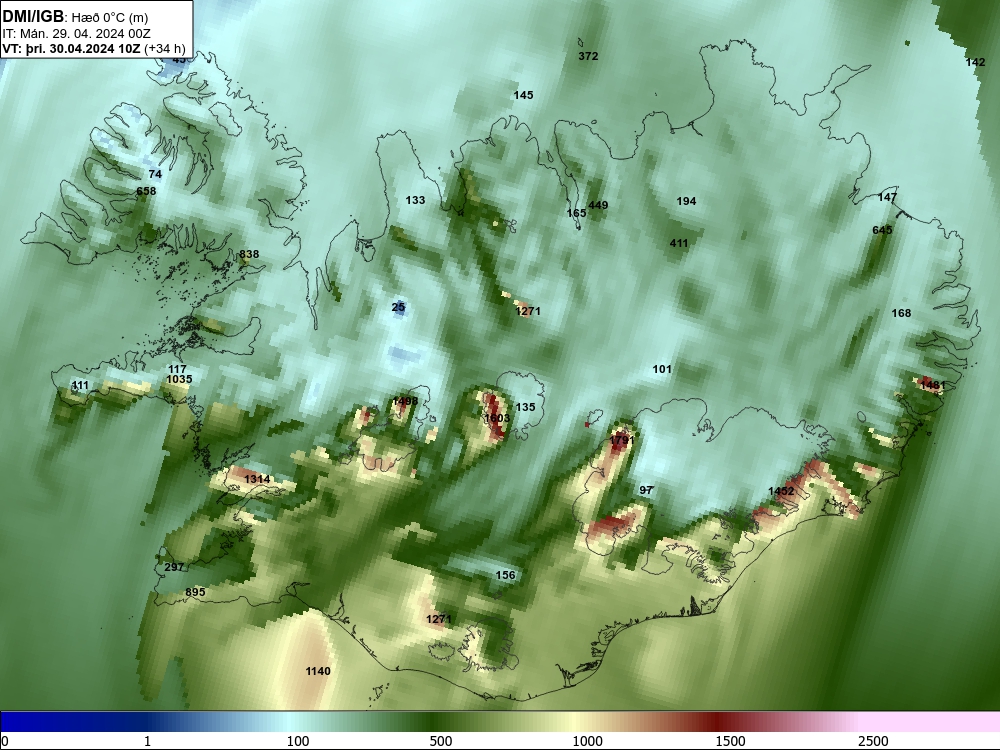Image resolution: width=1000 pixels, height=750 pixels.
Task: Click the map value 117
Action: click(x=177, y=369)
